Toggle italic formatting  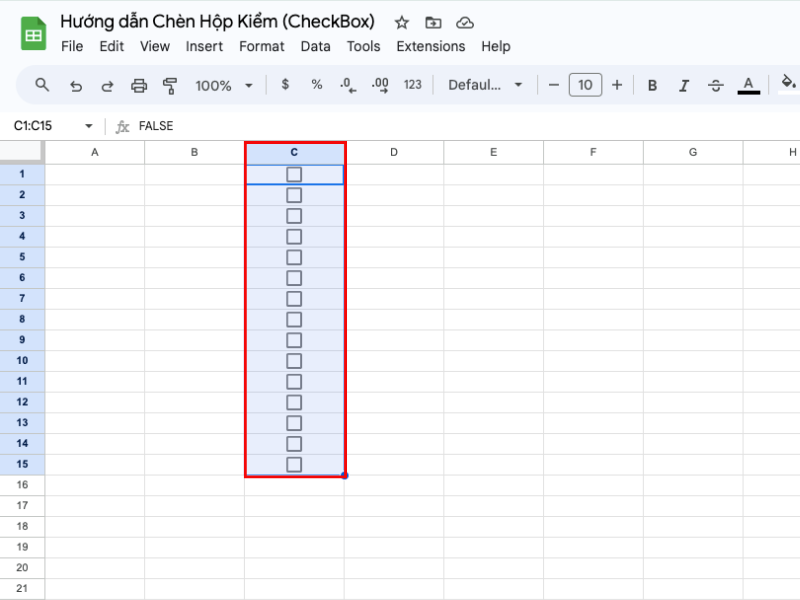tap(684, 85)
